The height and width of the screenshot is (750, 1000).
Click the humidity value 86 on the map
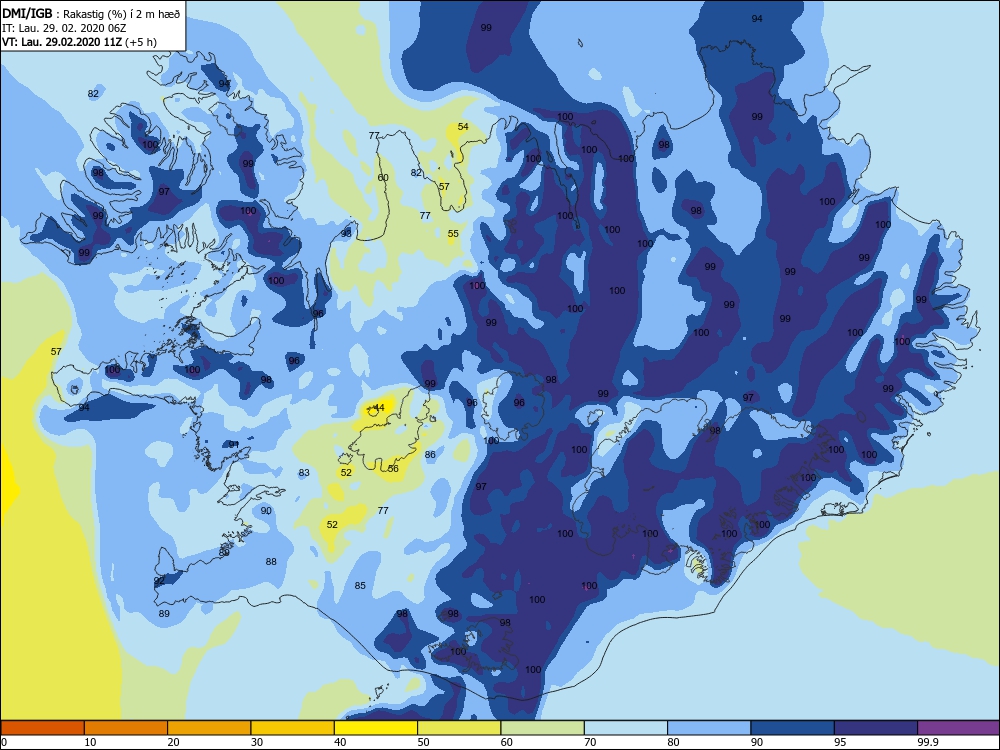coord(430,455)
